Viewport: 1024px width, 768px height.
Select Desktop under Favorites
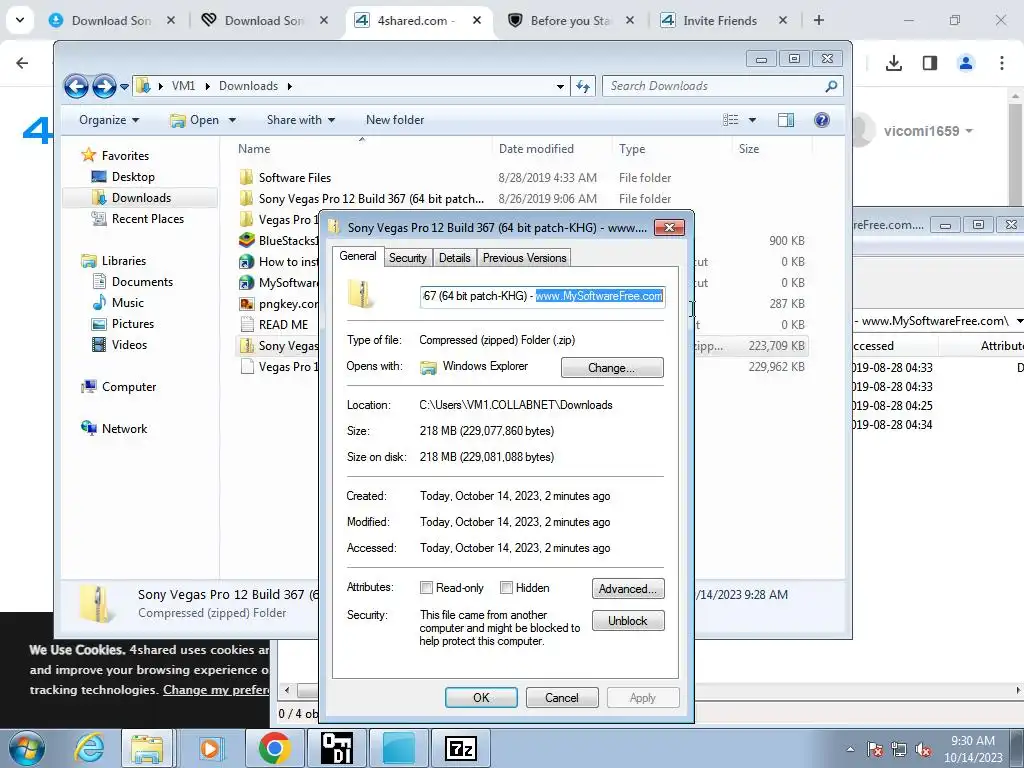[x=133, y=177]
